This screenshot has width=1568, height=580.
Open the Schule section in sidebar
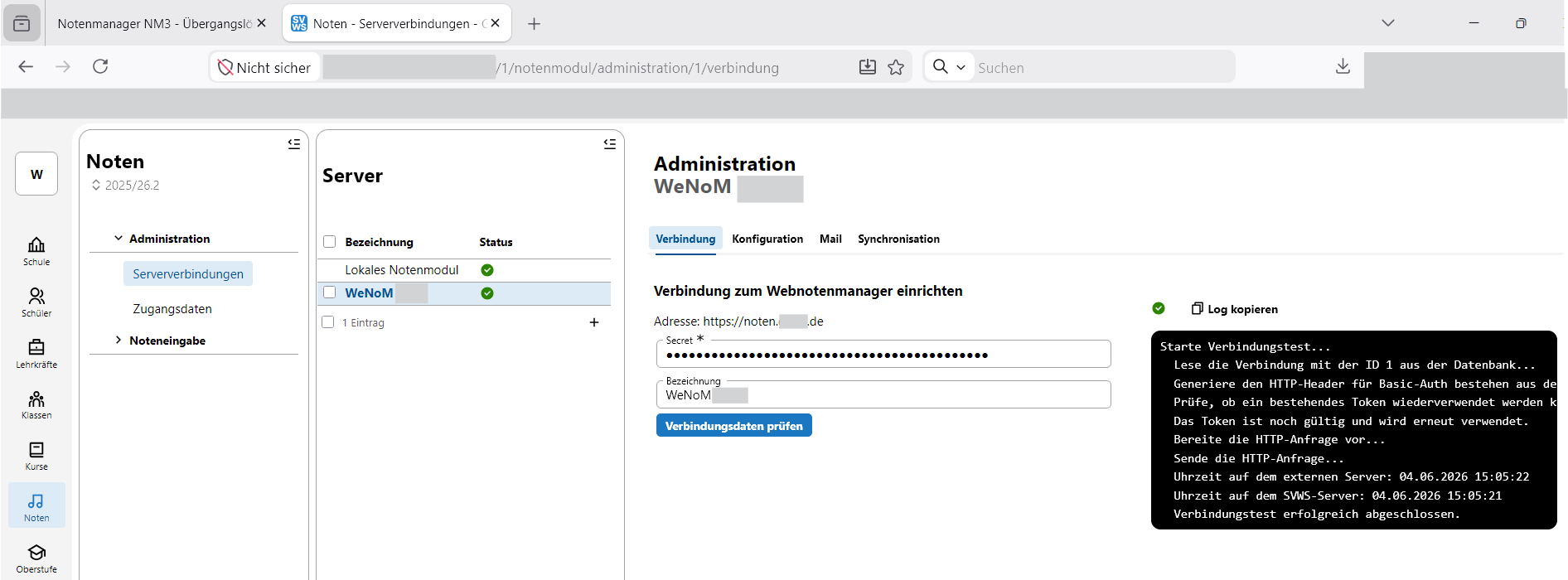click(x=36, y=251)
